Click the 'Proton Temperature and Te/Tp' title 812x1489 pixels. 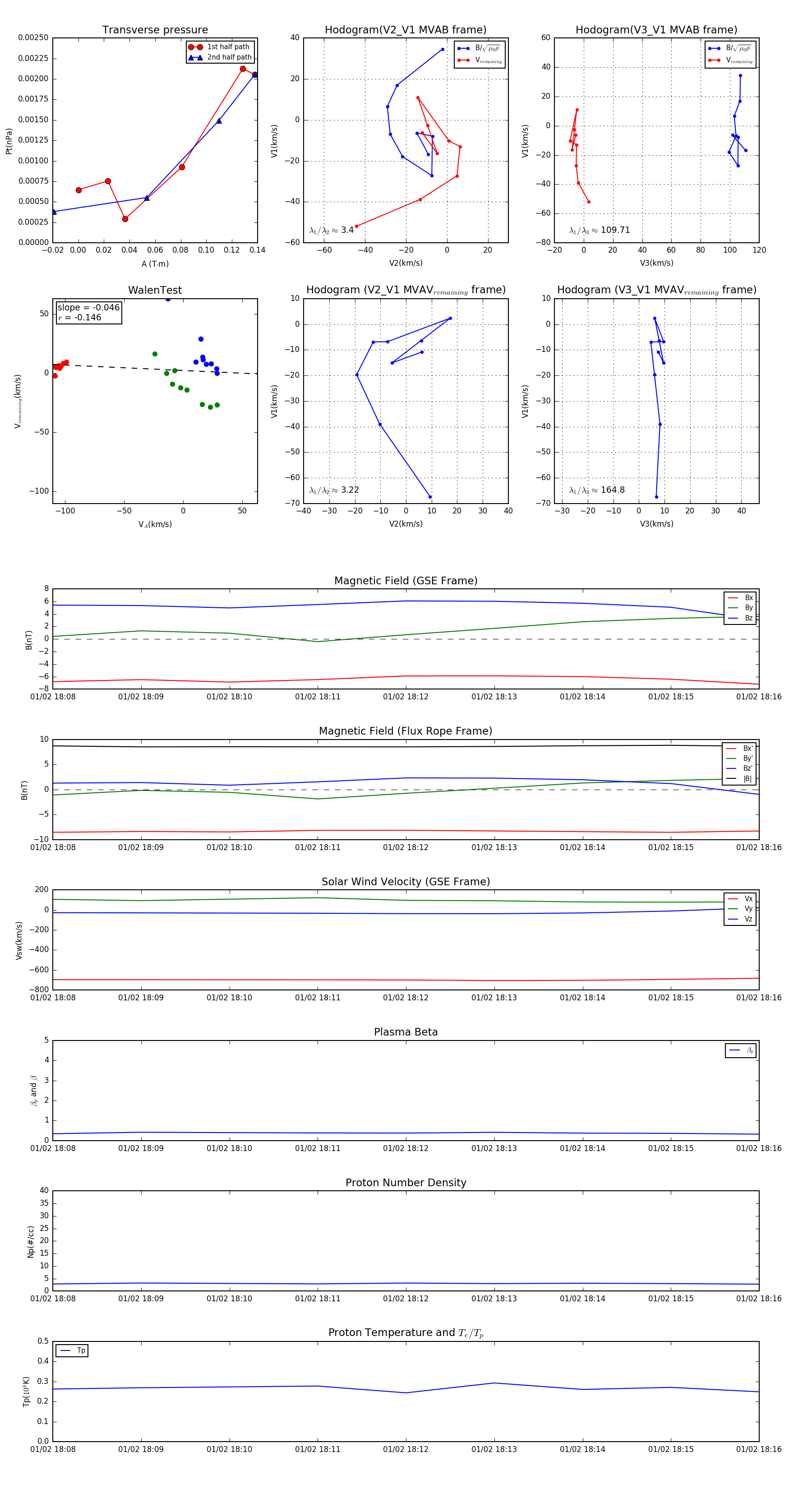coord(406,1332)
